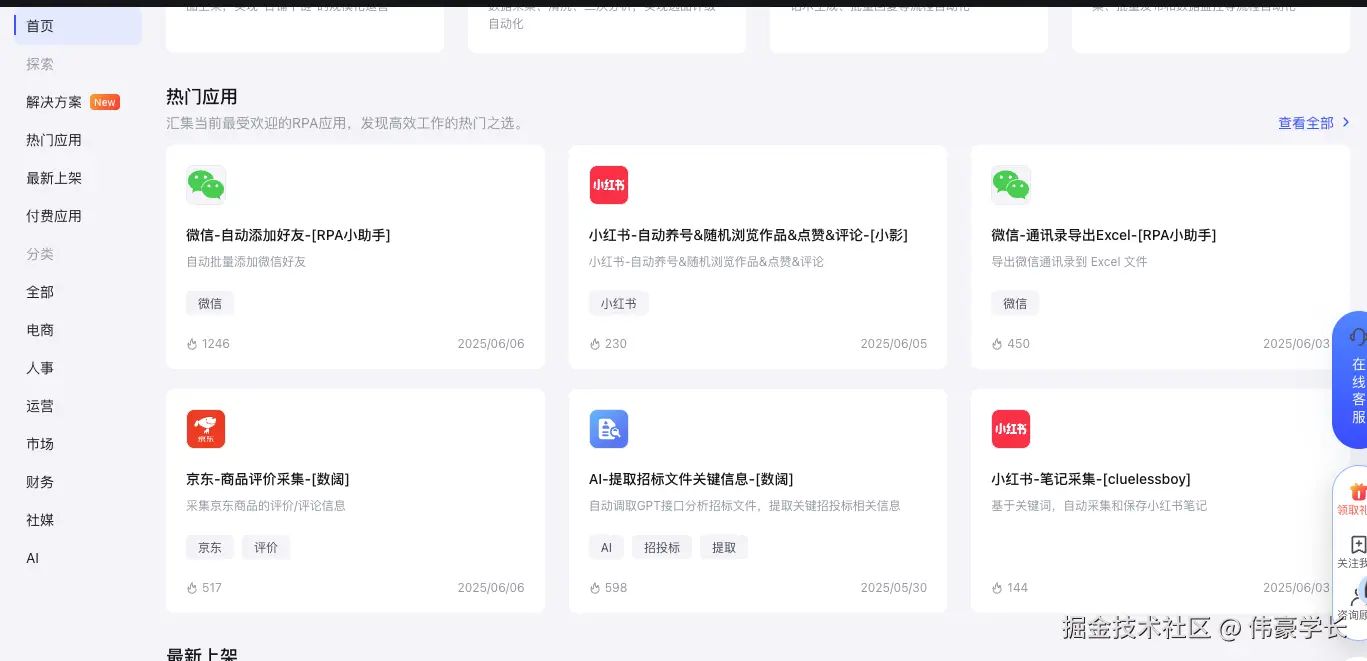This screenshot has height=661, width=1367.
Task: Click Xiaohongshu icon on 自动养号 card
Action: click(609, 185)
